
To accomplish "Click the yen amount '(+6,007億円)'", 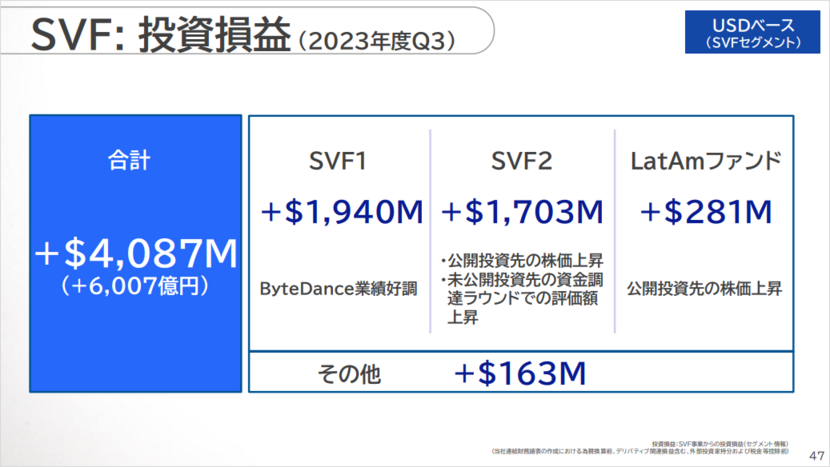I will [136, 286].
